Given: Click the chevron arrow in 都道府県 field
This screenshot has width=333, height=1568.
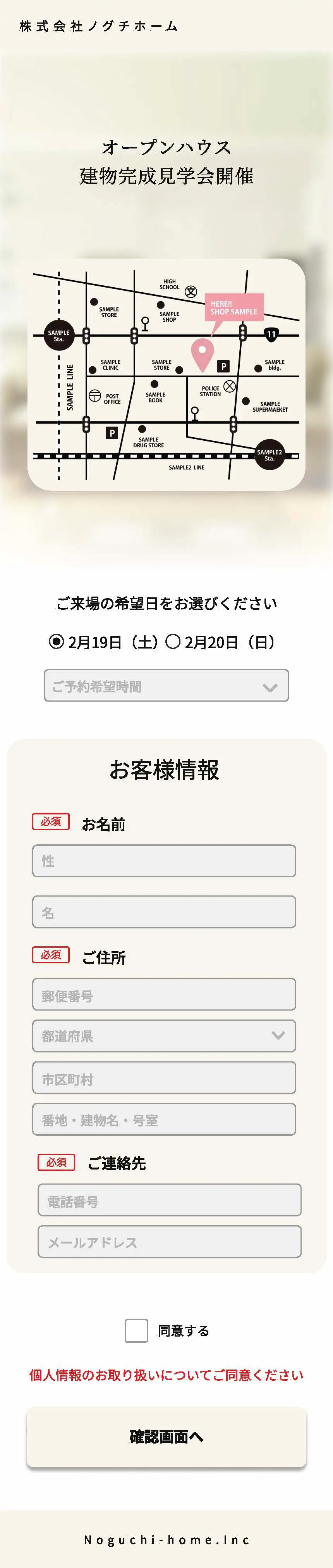Looking at the screenshot, I should point(278,1035).
